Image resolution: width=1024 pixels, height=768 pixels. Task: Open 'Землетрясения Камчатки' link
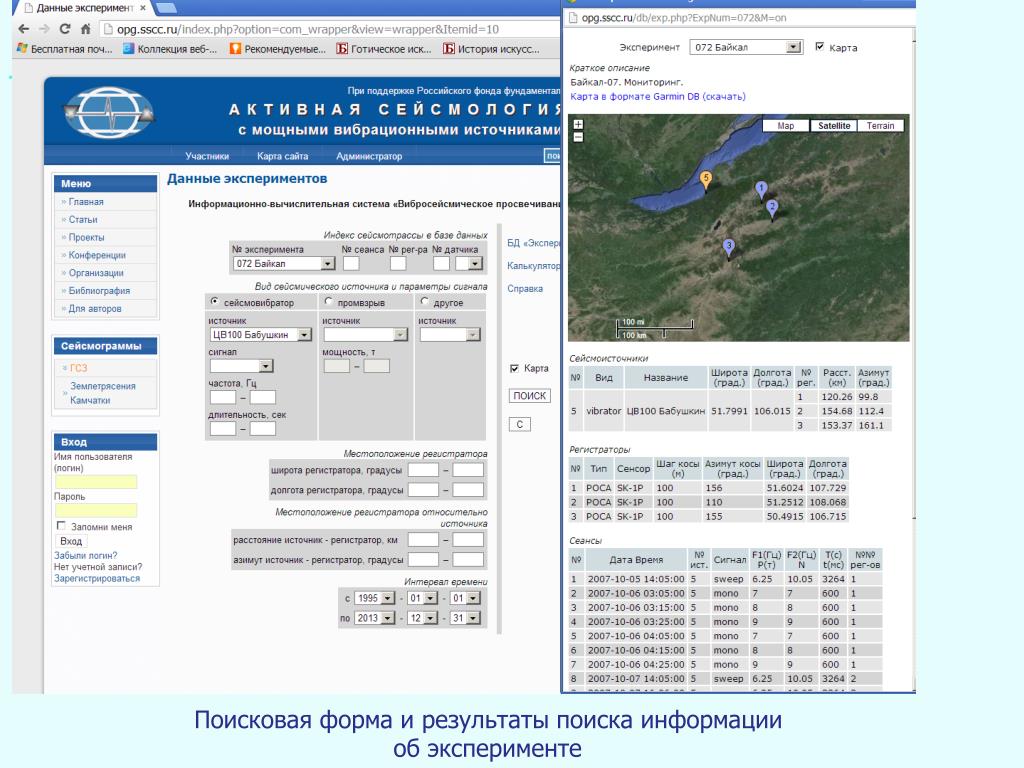pos(103,393)
